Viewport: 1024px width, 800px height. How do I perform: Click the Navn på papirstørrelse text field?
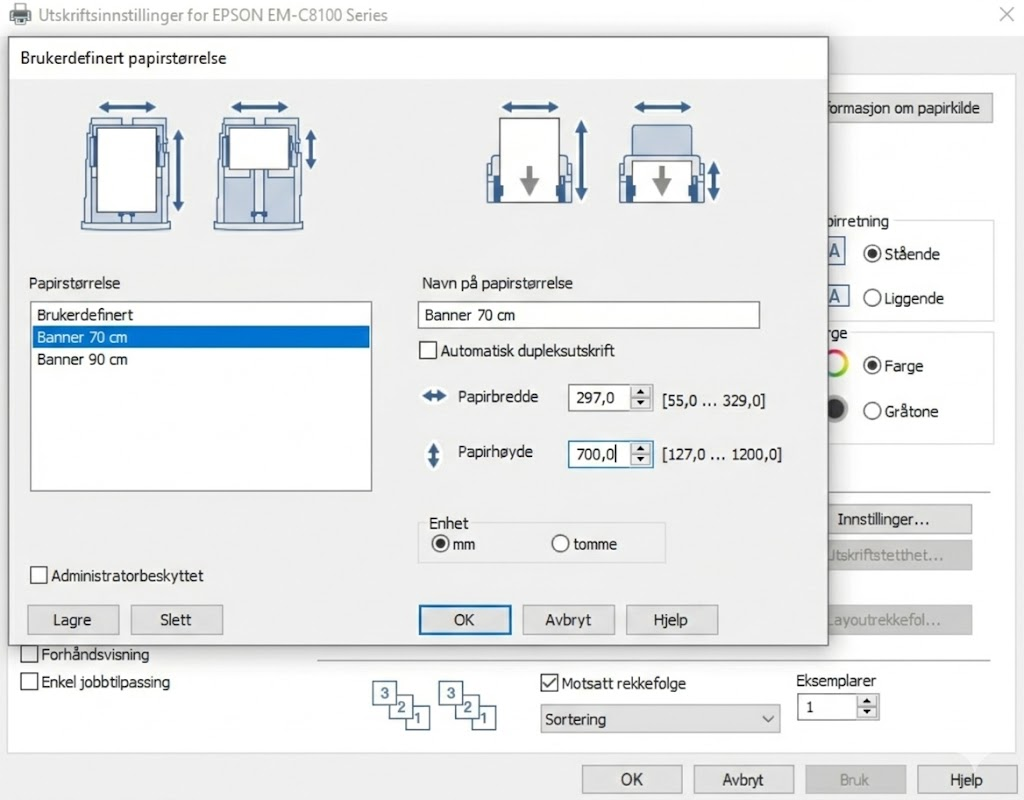(x=588, y=315)
